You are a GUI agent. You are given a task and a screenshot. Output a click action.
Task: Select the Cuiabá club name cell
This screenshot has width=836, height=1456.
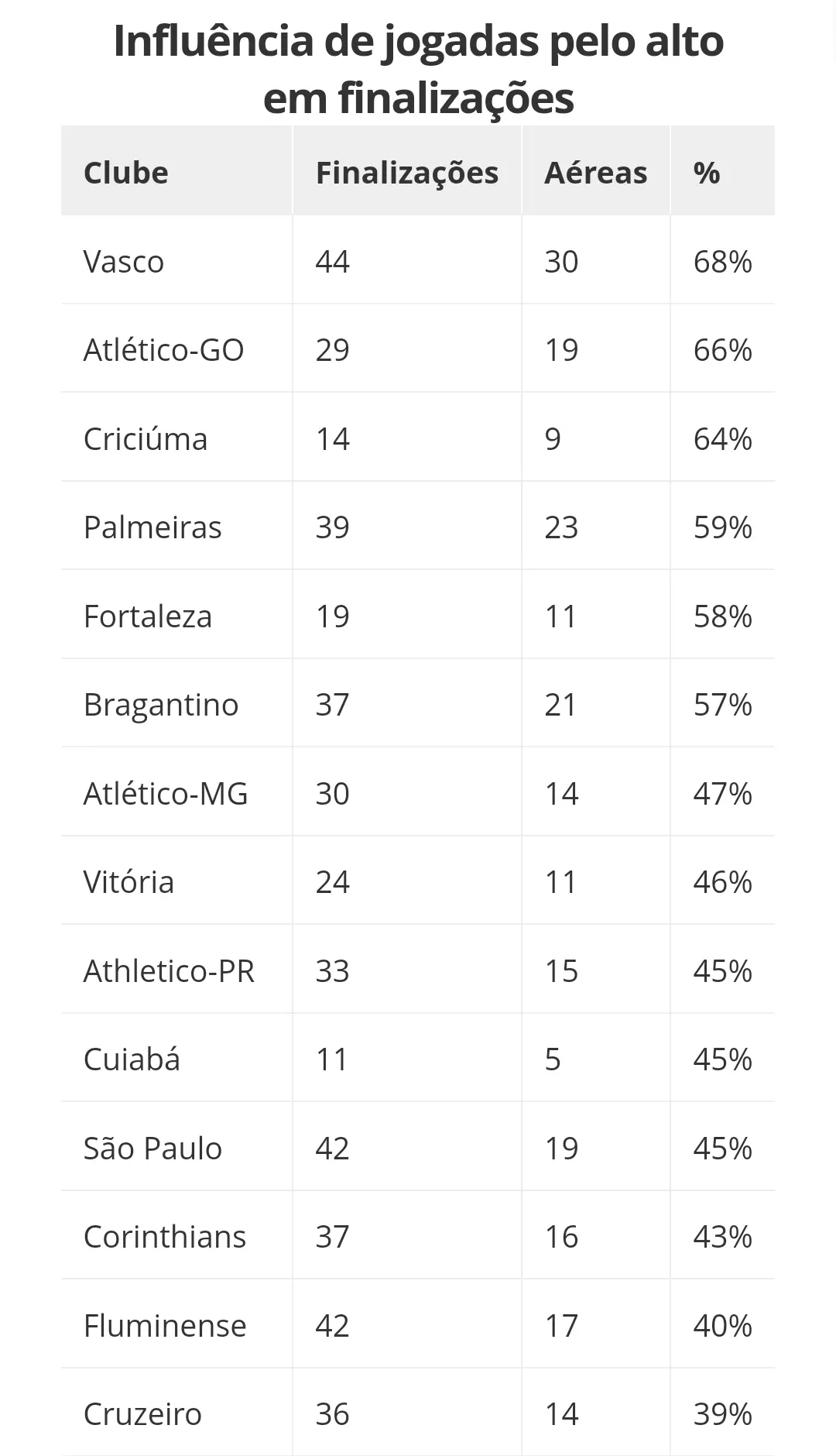click(176, 1058)
